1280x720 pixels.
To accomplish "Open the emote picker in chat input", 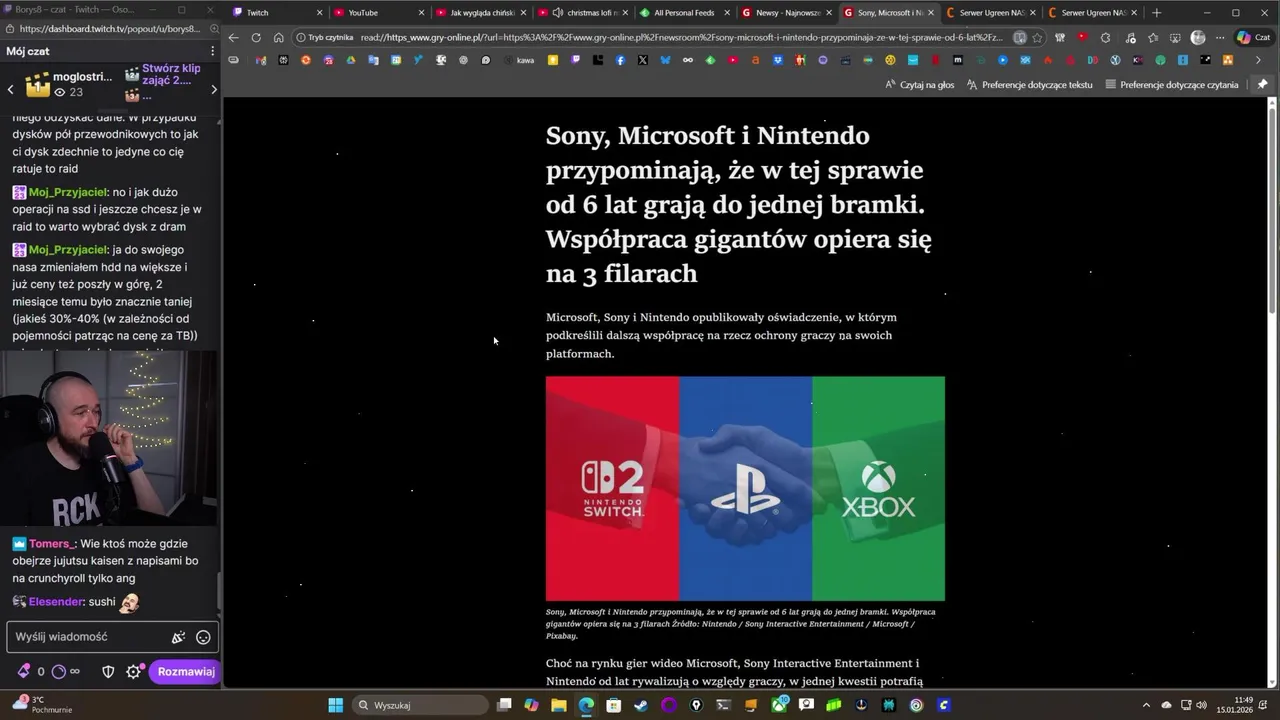I will (203, 637).
